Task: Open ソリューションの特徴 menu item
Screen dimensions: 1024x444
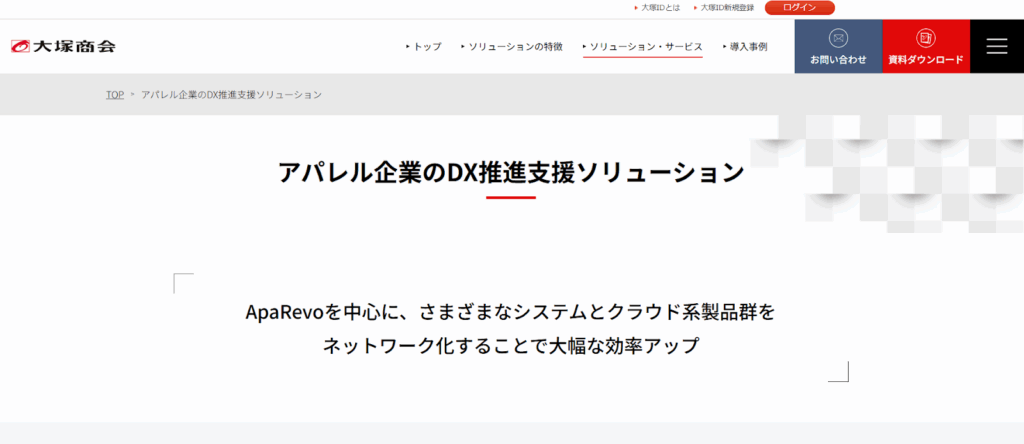Action: tap(515, 47)
